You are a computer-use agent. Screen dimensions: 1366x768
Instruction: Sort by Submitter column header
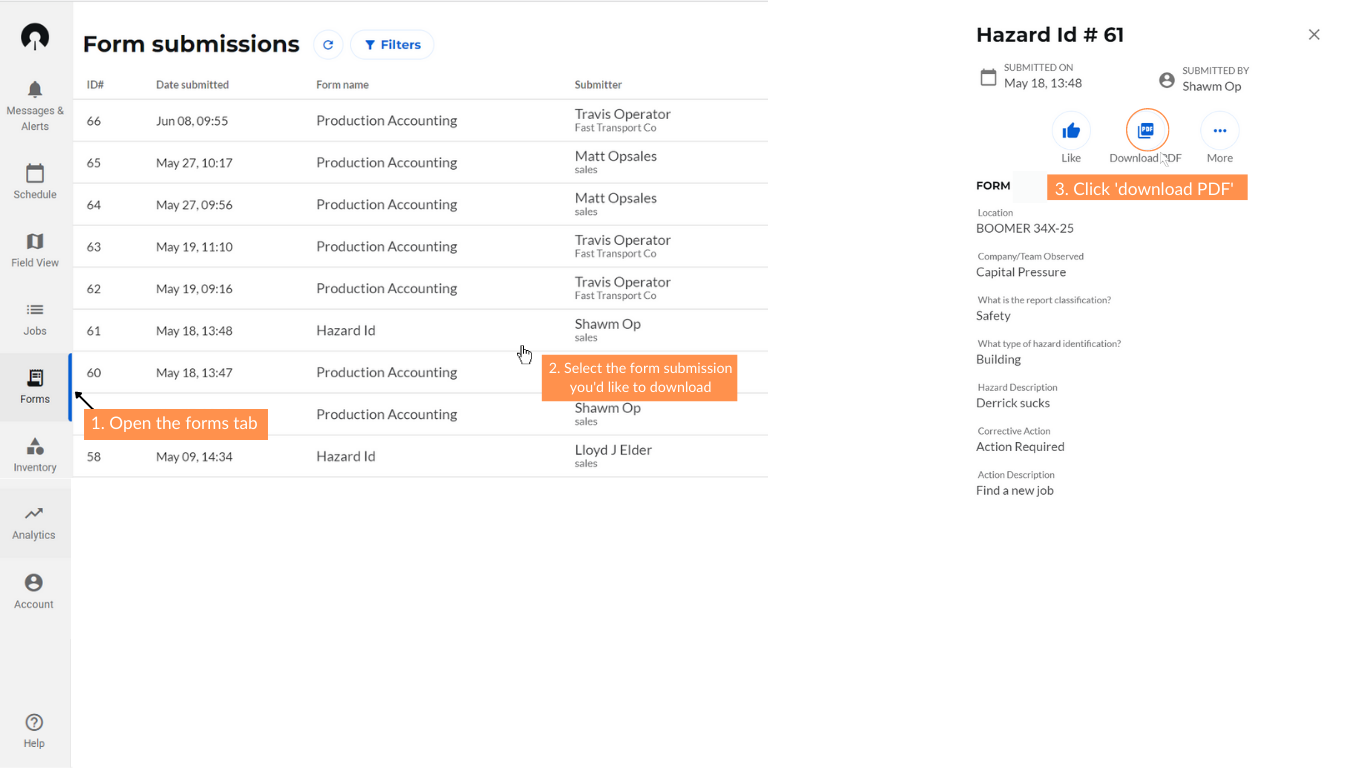[598, 85]
